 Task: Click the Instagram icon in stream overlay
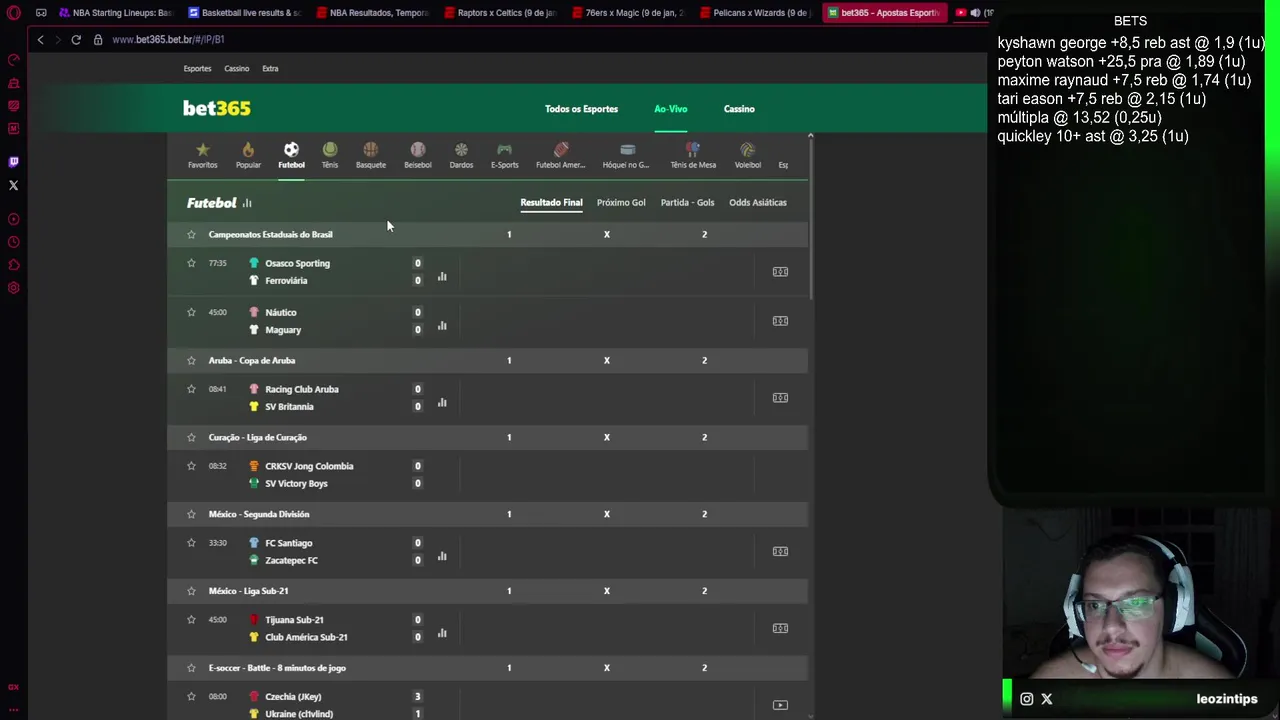coord(1026,699)
